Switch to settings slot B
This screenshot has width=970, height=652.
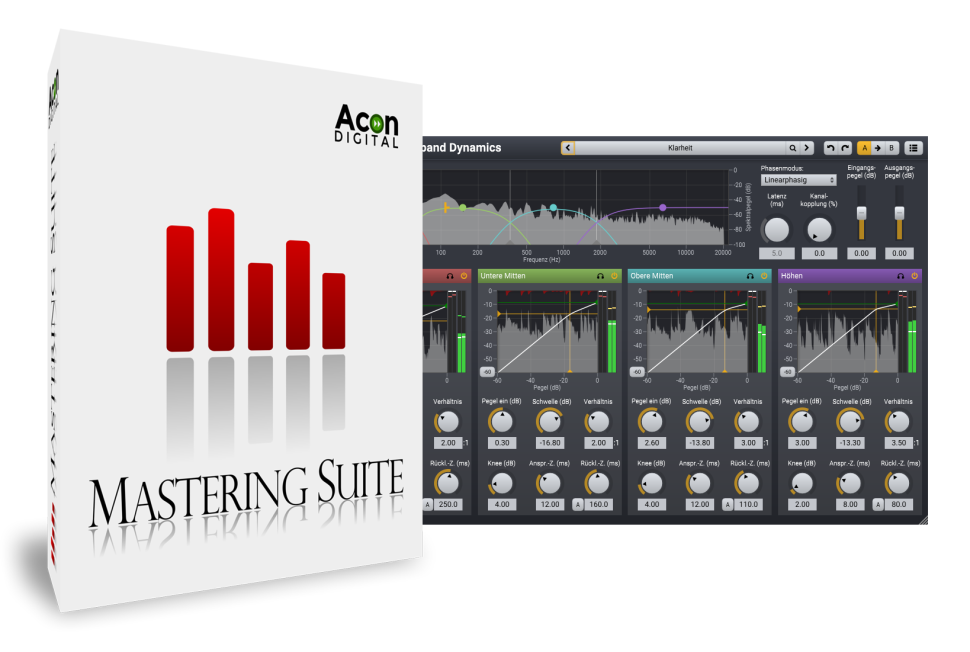click(891, 148)
